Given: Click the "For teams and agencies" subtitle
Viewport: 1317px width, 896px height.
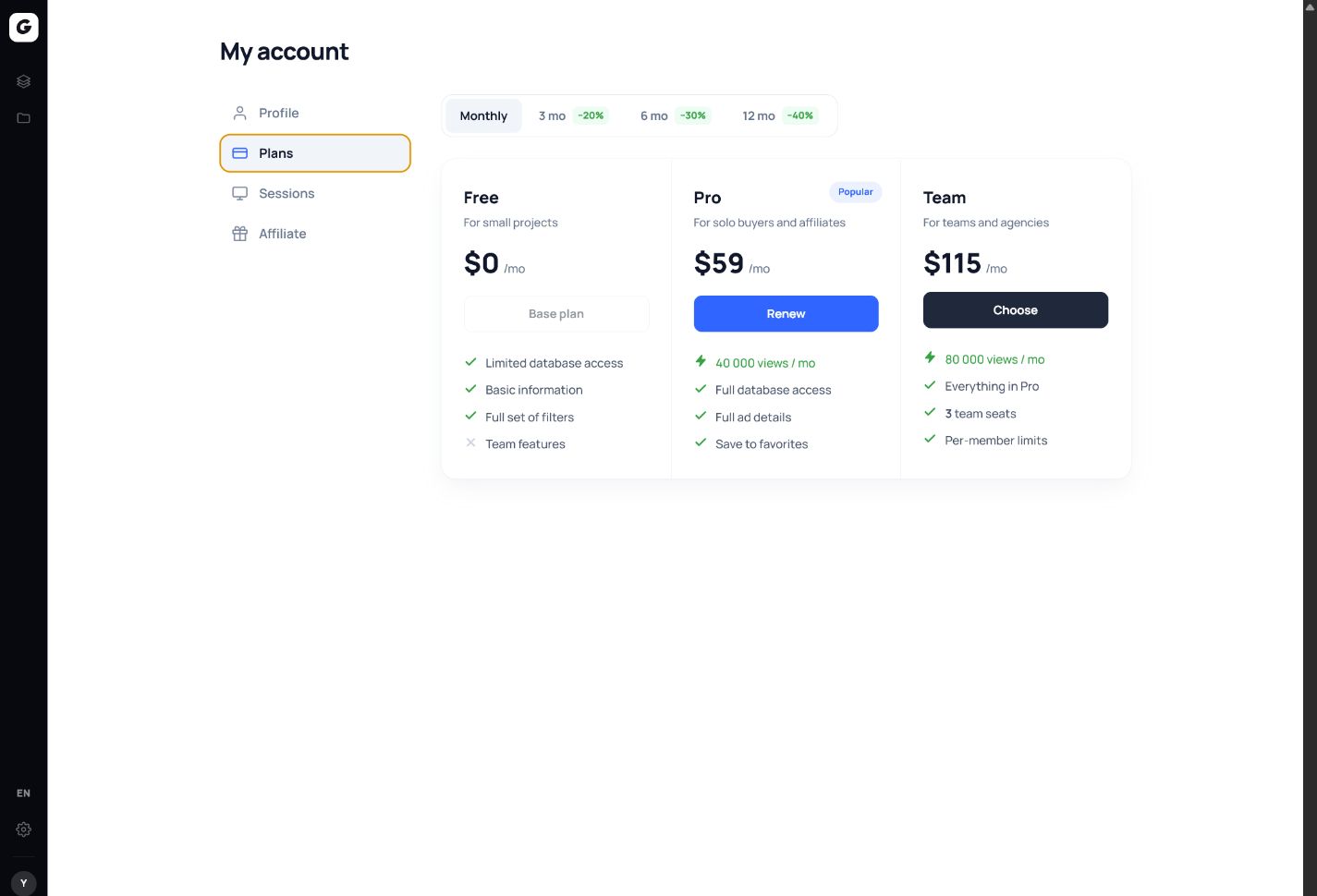Looking at the screenshot, I should pyautogui.click(x=986, y=223).
